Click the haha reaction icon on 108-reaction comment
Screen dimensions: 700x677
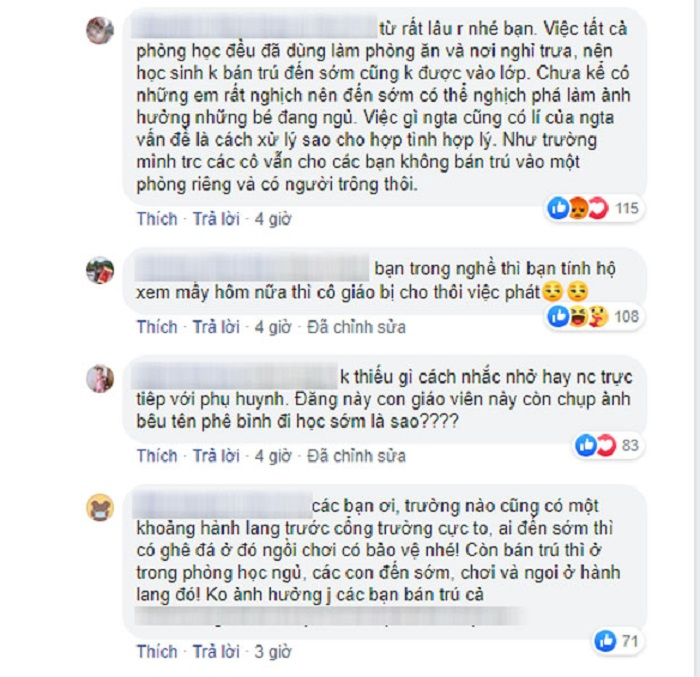(x=578, y=317)
